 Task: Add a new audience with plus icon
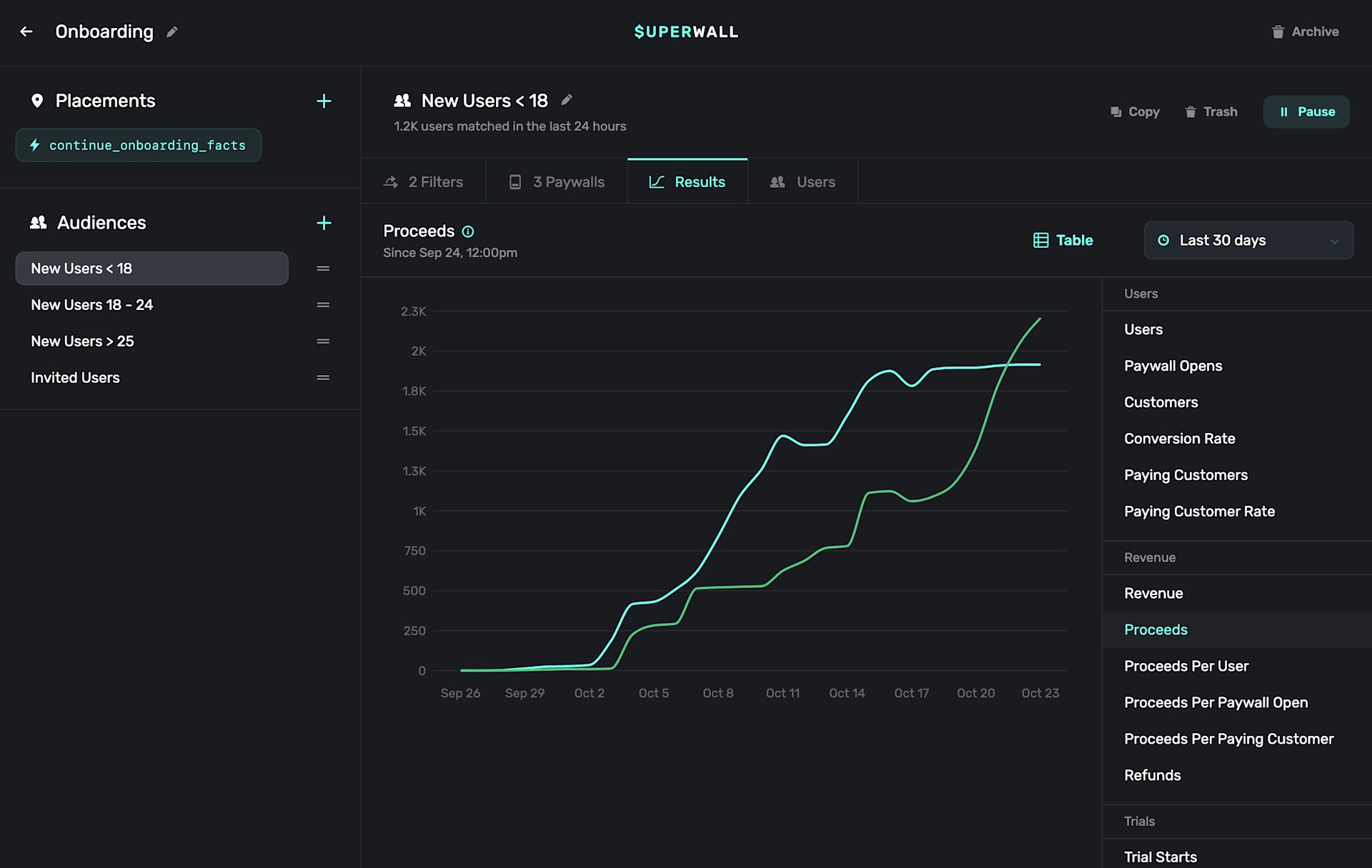point(324,223)
